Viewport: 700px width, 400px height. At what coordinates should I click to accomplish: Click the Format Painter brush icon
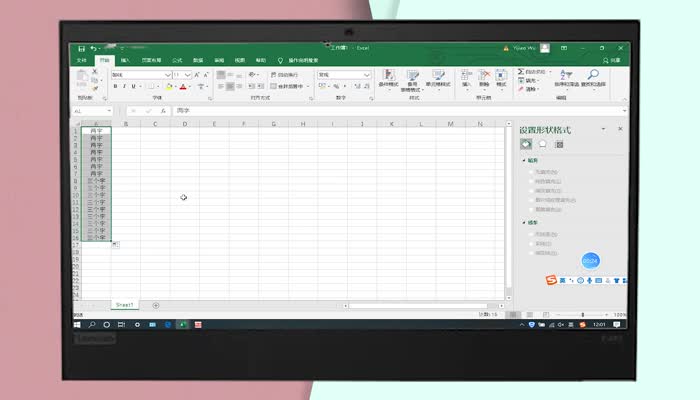[95, 88]
